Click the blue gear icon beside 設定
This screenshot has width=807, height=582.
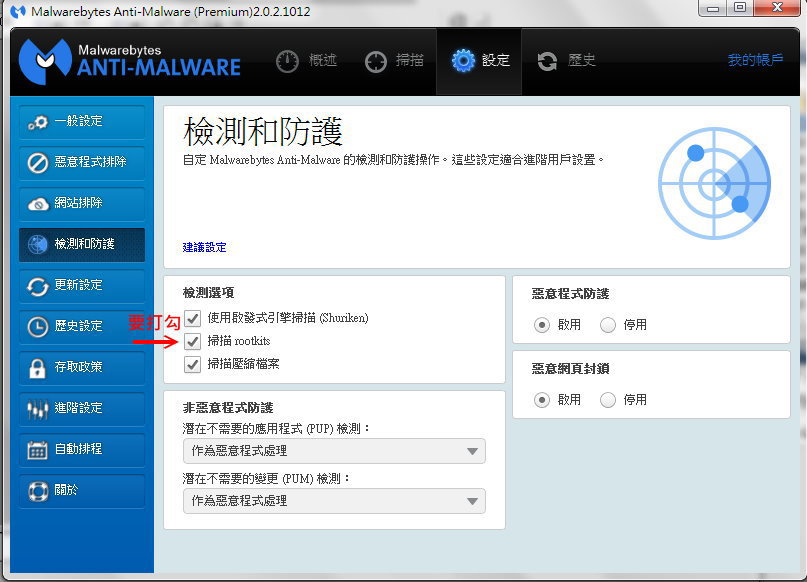click(463, 61)
